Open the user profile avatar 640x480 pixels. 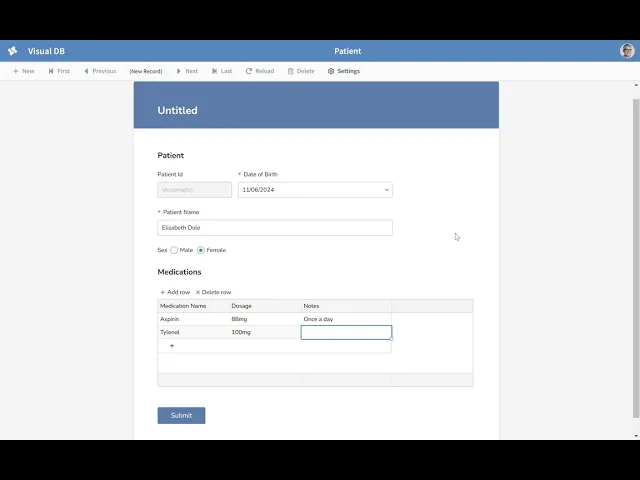point(627,51)
